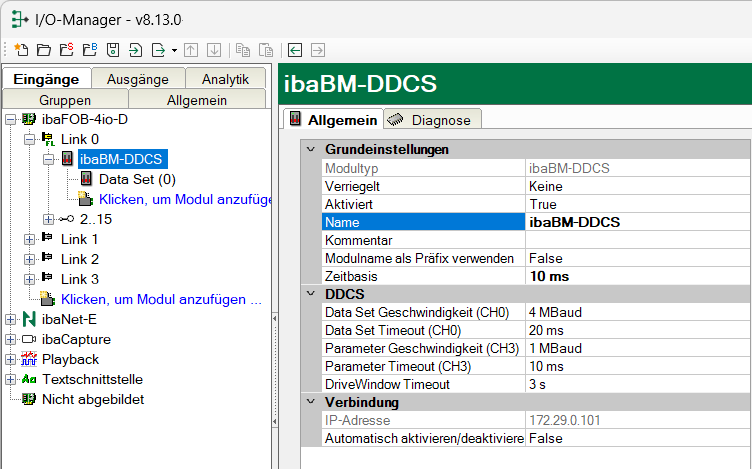Click Playback waveform icon
This screenshot has width=752, height=469.
click(x=29, y=359)
